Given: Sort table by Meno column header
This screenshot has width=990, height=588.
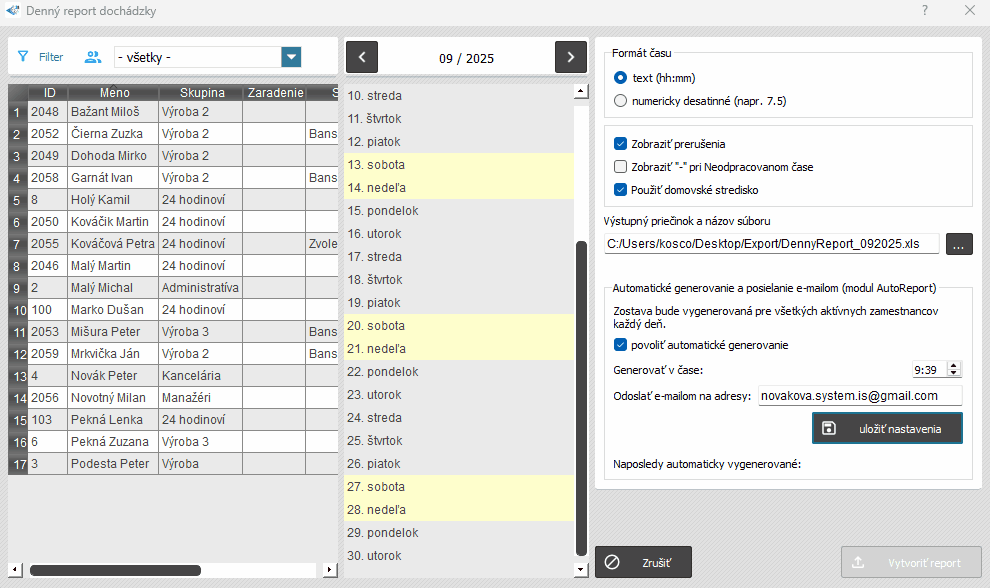Looking at the screenshot, I should click(x=113, y=93).
